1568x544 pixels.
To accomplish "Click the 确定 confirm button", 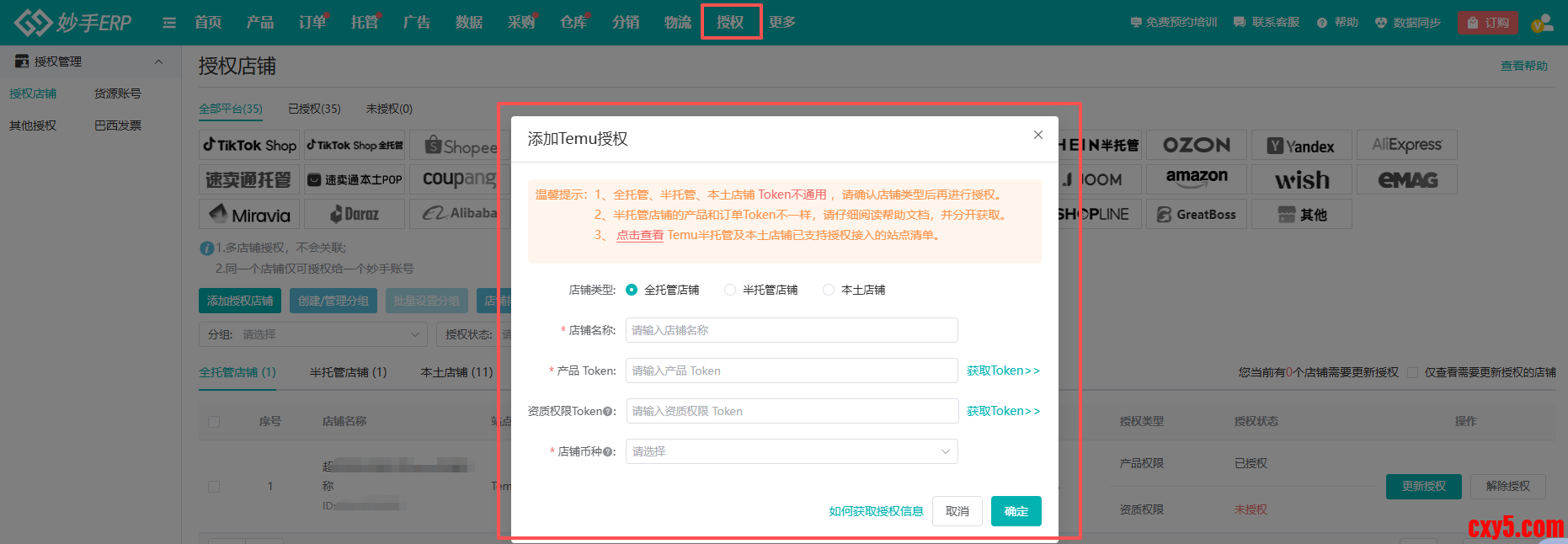I will click(x=1016, y=511).
